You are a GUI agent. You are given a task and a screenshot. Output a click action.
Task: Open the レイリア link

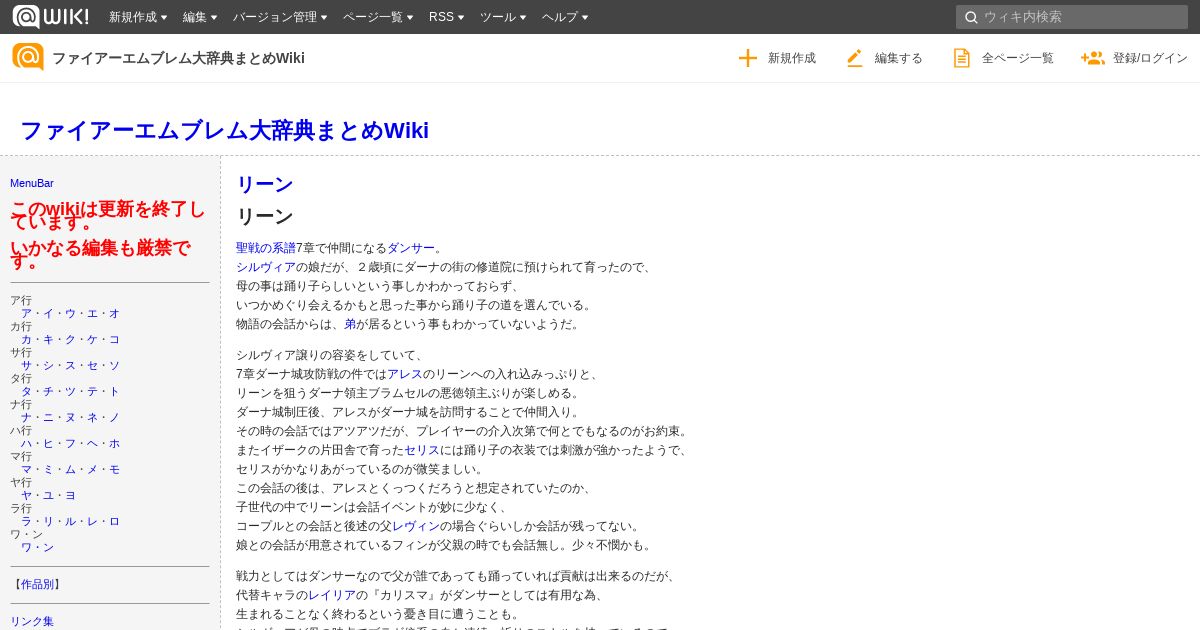[332, 595]
